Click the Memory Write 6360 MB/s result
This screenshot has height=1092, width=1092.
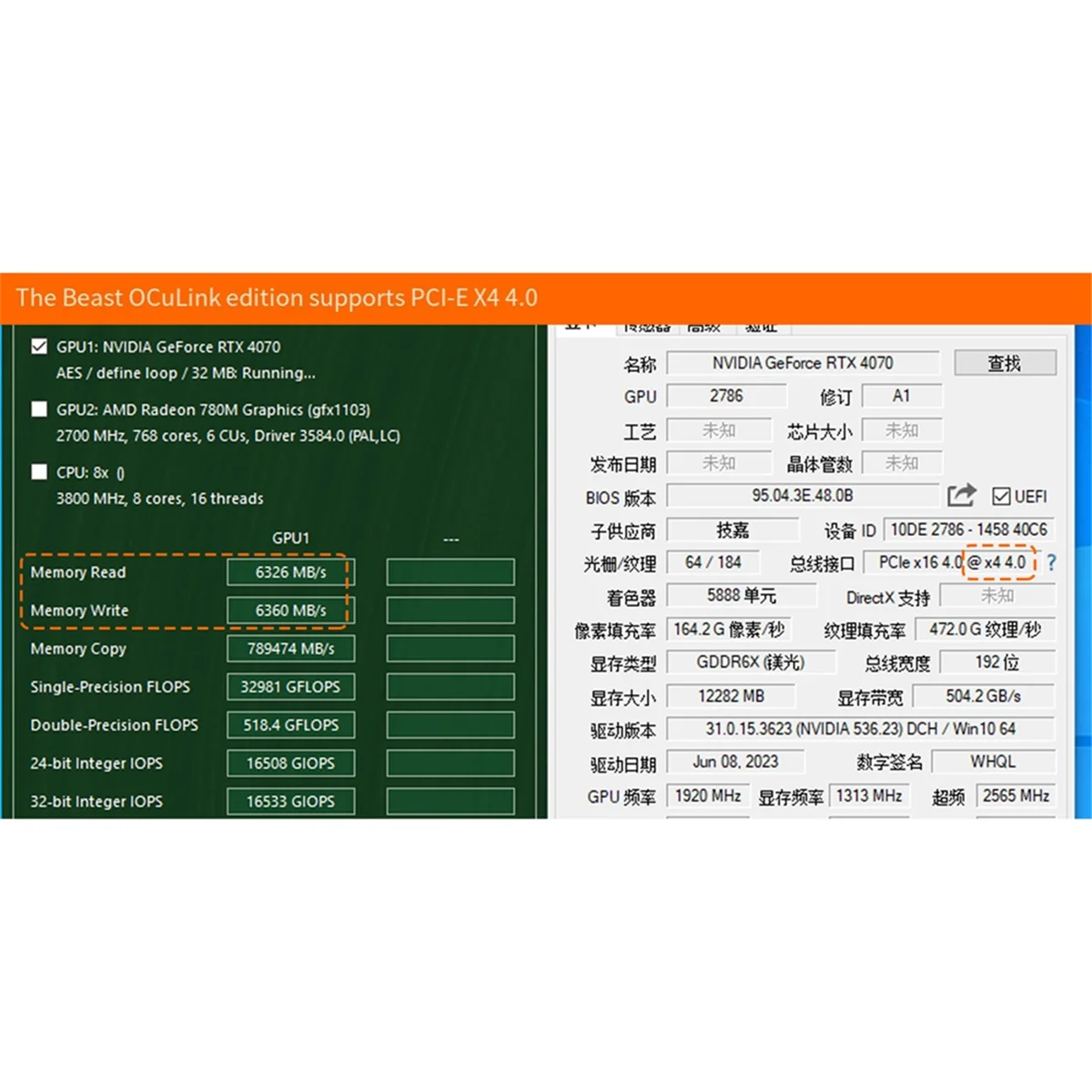291,611
